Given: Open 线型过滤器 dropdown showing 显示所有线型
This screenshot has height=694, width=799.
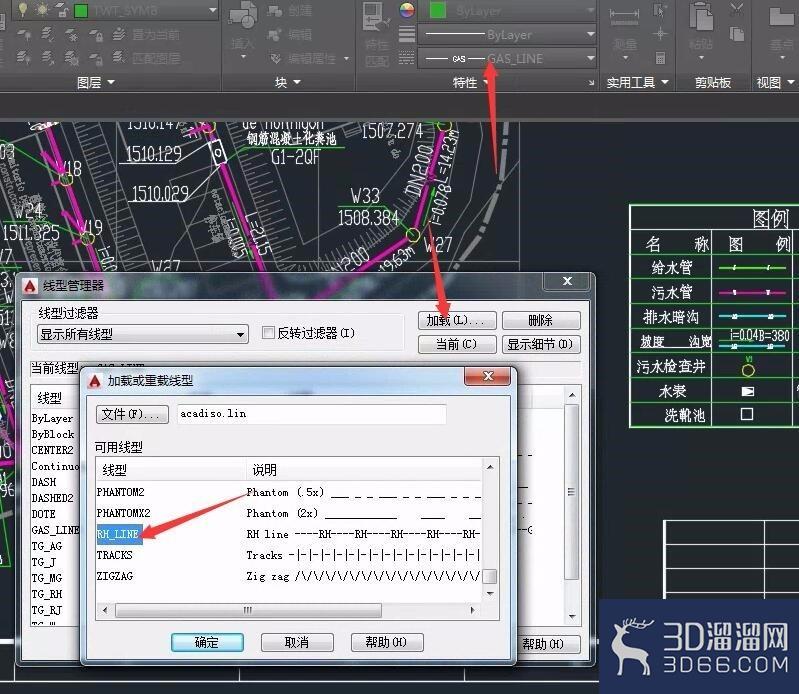Looking at the screenshot, I should pyautogui.click(x=143, y=334).
